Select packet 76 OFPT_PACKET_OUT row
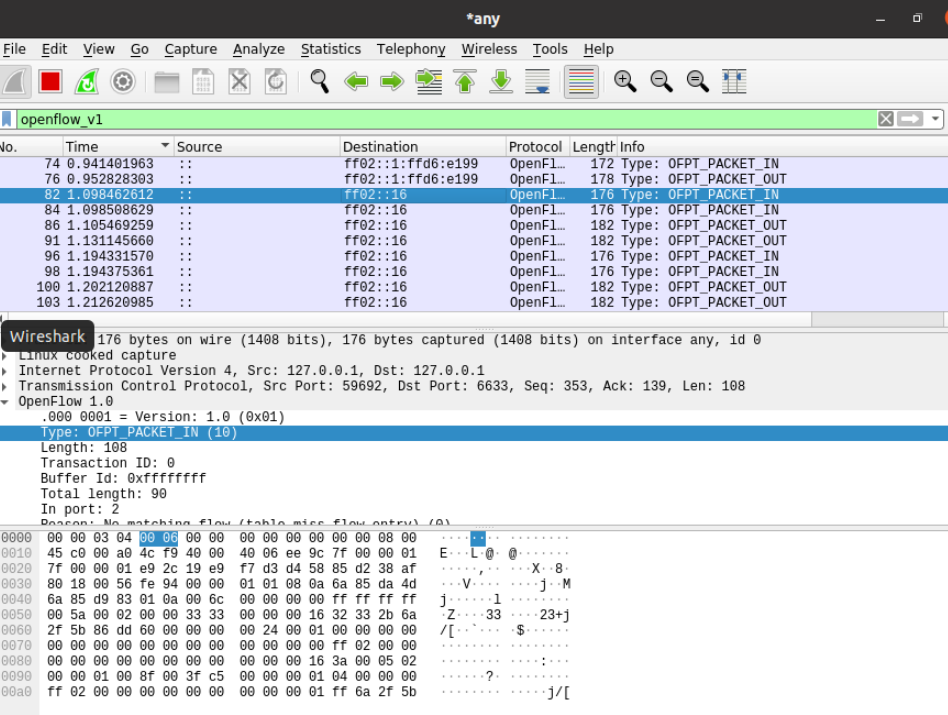The height and width of the screenshot is (715, 948). (x=474, y=180)
